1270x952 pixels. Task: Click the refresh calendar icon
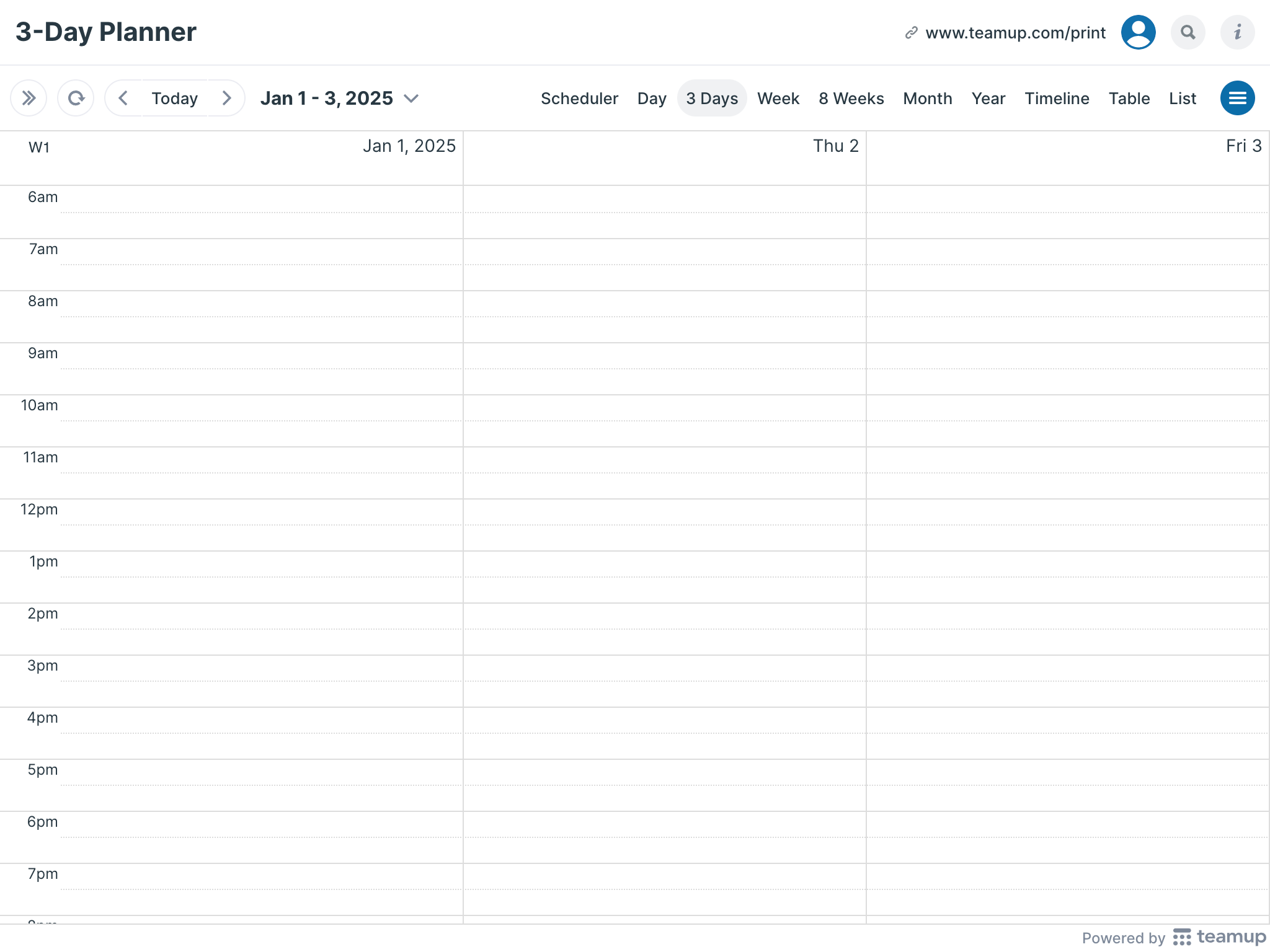[76, 98]
